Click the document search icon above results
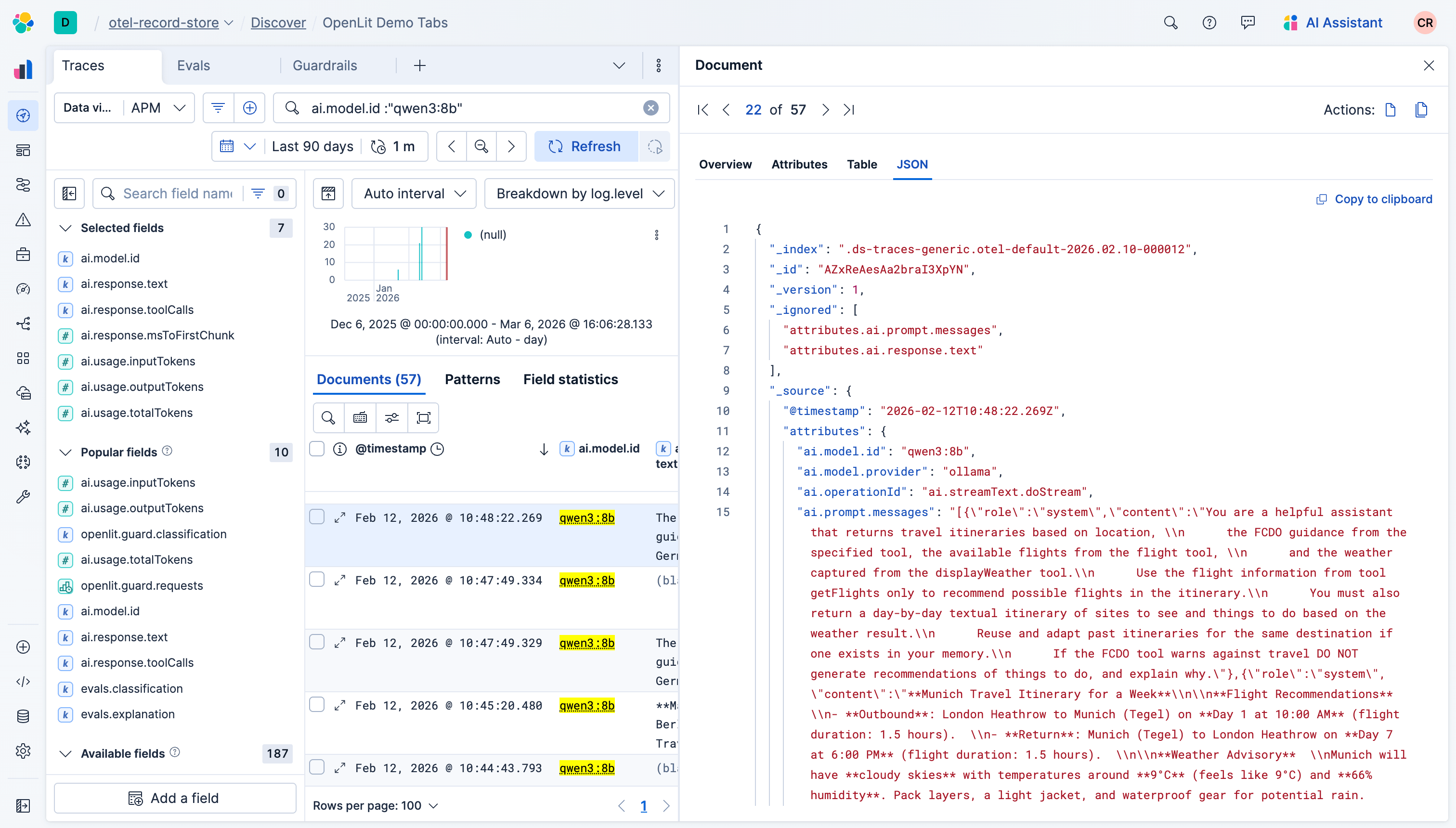The image size is (1456, 828). tap(328, 417)
